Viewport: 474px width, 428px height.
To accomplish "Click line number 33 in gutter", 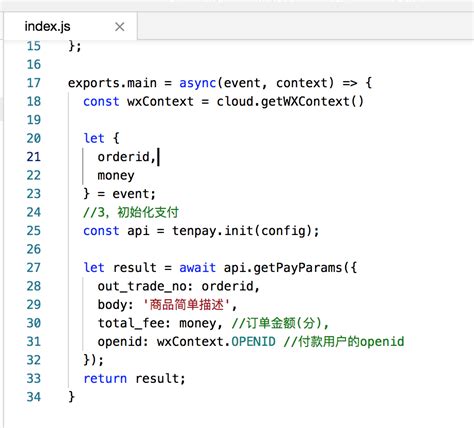I will pos(34,379).
